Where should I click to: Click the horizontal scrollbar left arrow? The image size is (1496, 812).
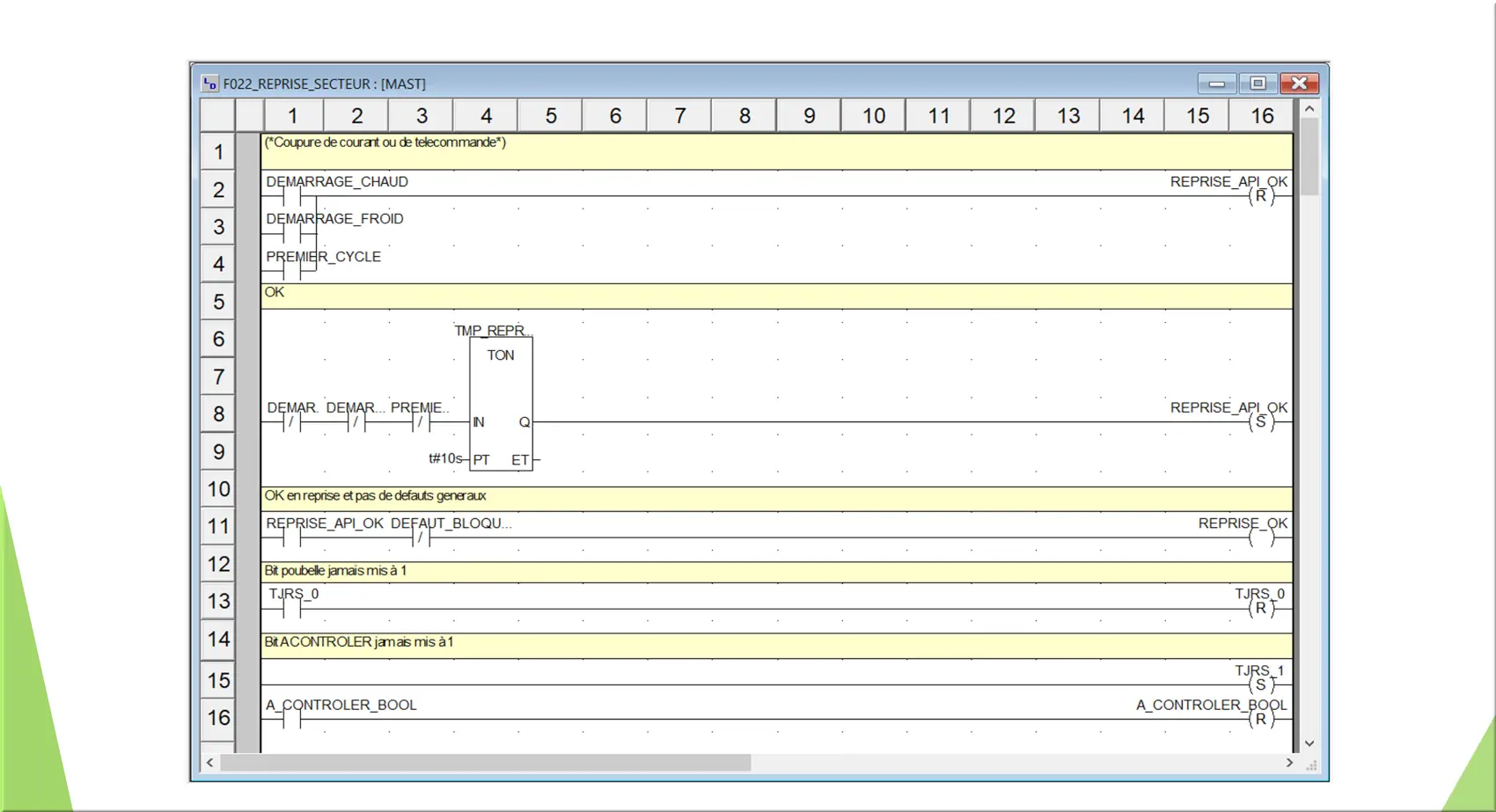pos(209,763)
